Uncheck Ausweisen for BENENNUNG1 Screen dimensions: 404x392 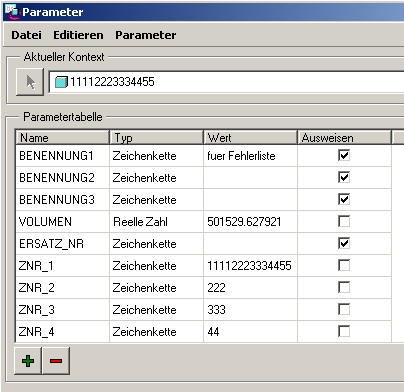pyautogui.click(x=344, y=155)
